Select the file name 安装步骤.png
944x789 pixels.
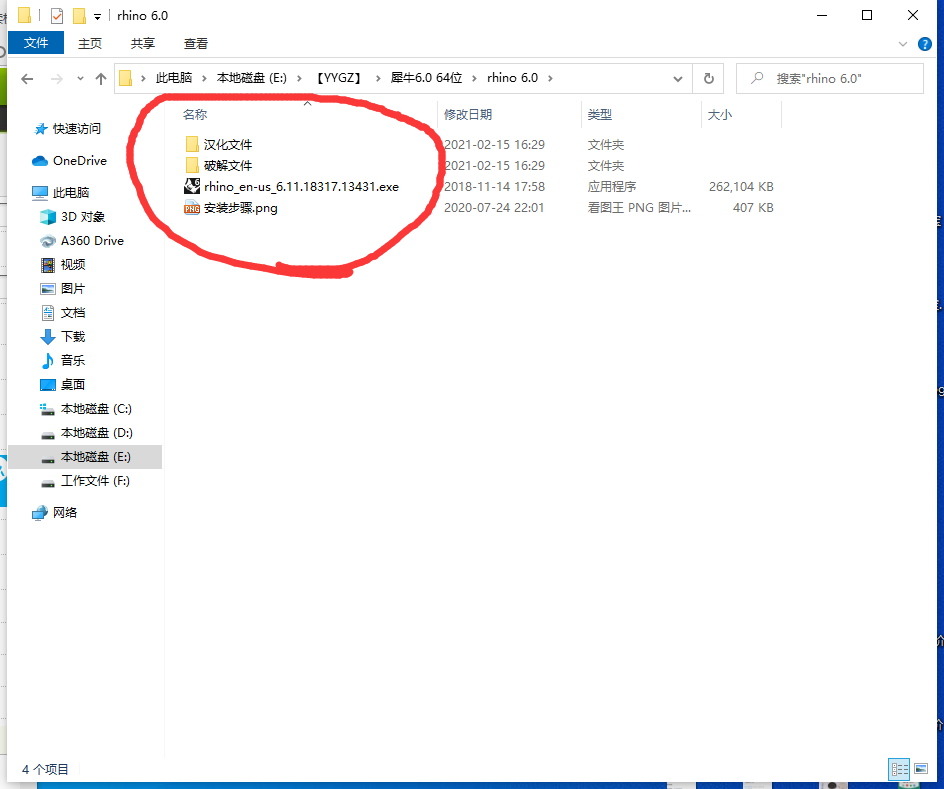[241, 208]
